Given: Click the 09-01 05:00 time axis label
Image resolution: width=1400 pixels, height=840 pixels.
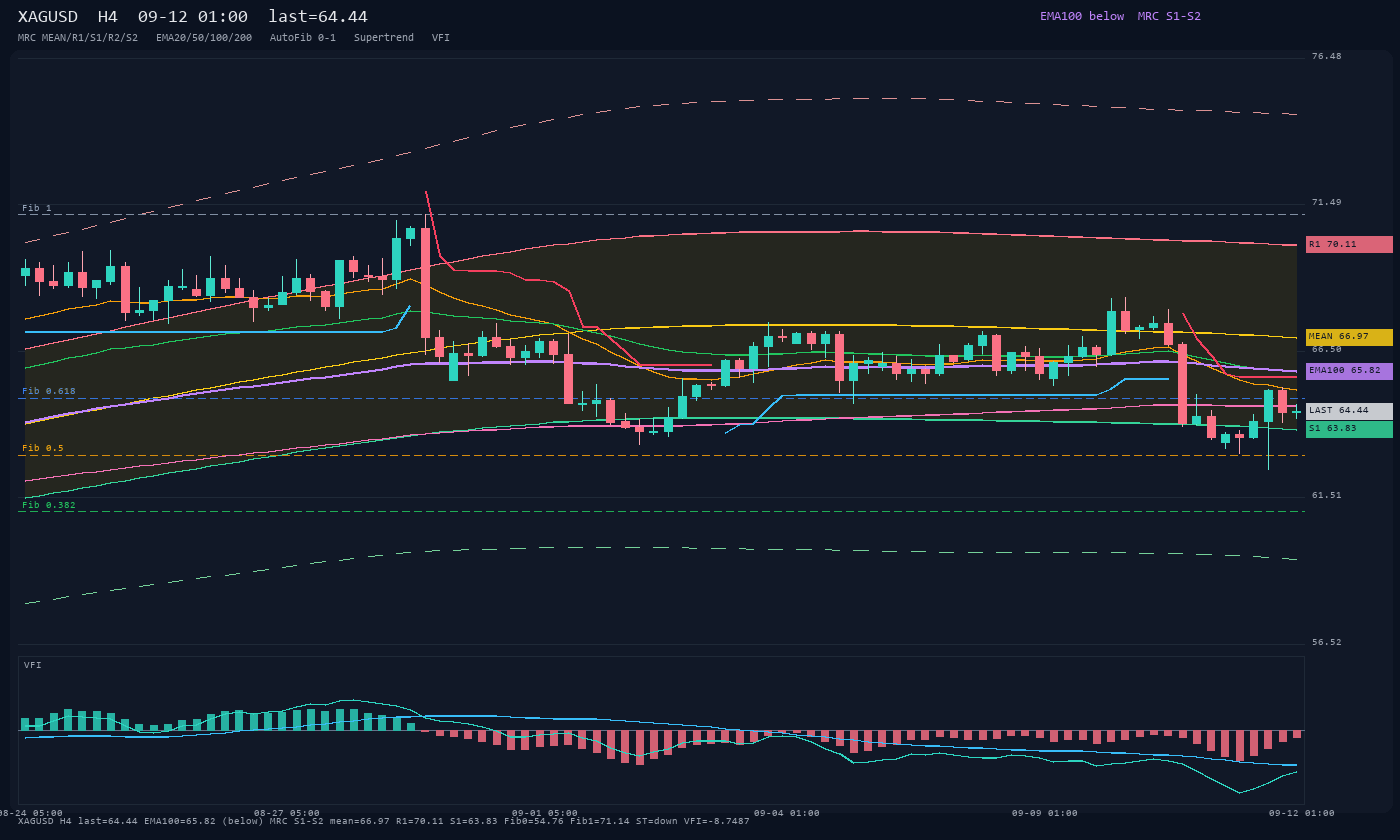Looking at the screenshot, I should point(545,813).
